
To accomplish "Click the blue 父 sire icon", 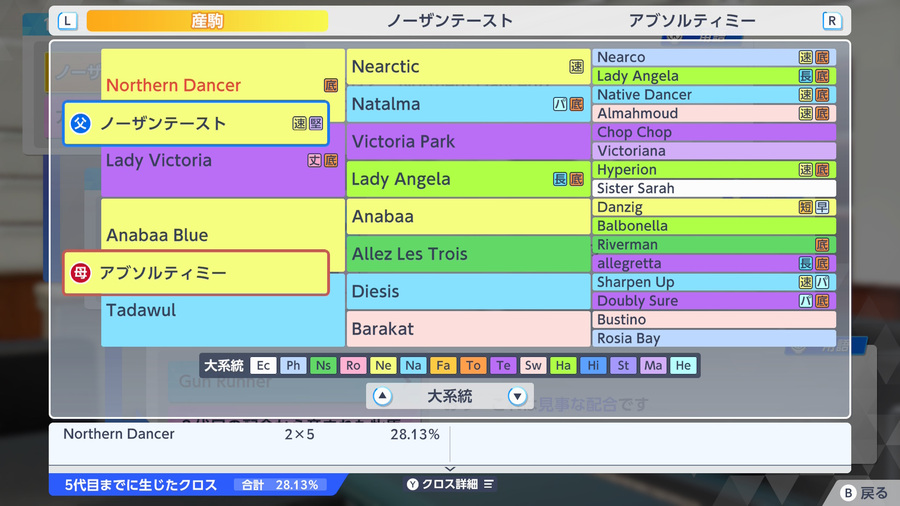I will point(80,123).
